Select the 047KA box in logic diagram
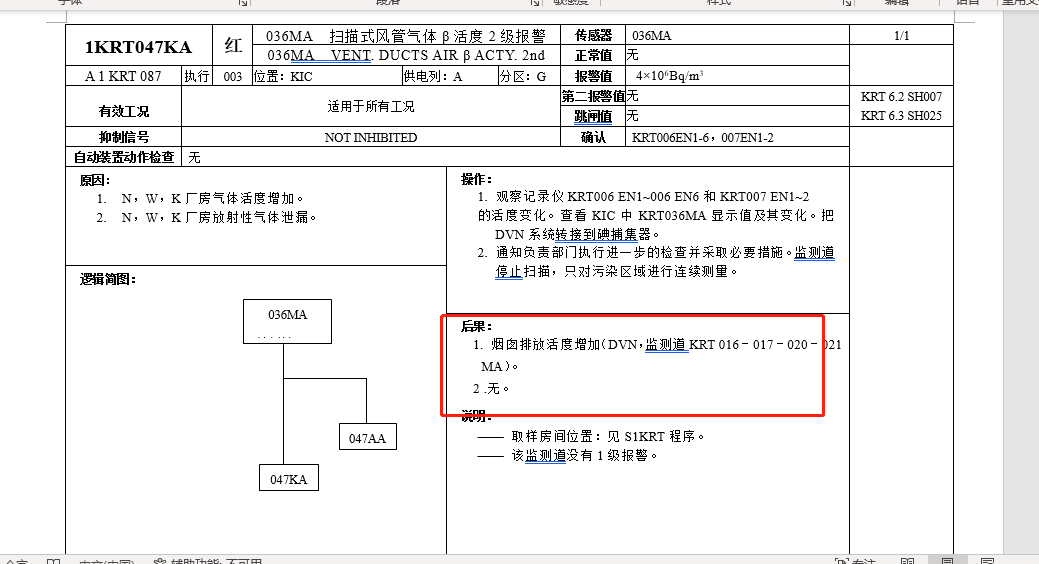The width and height of the screenshot is (1039, 564). point(288,479)
